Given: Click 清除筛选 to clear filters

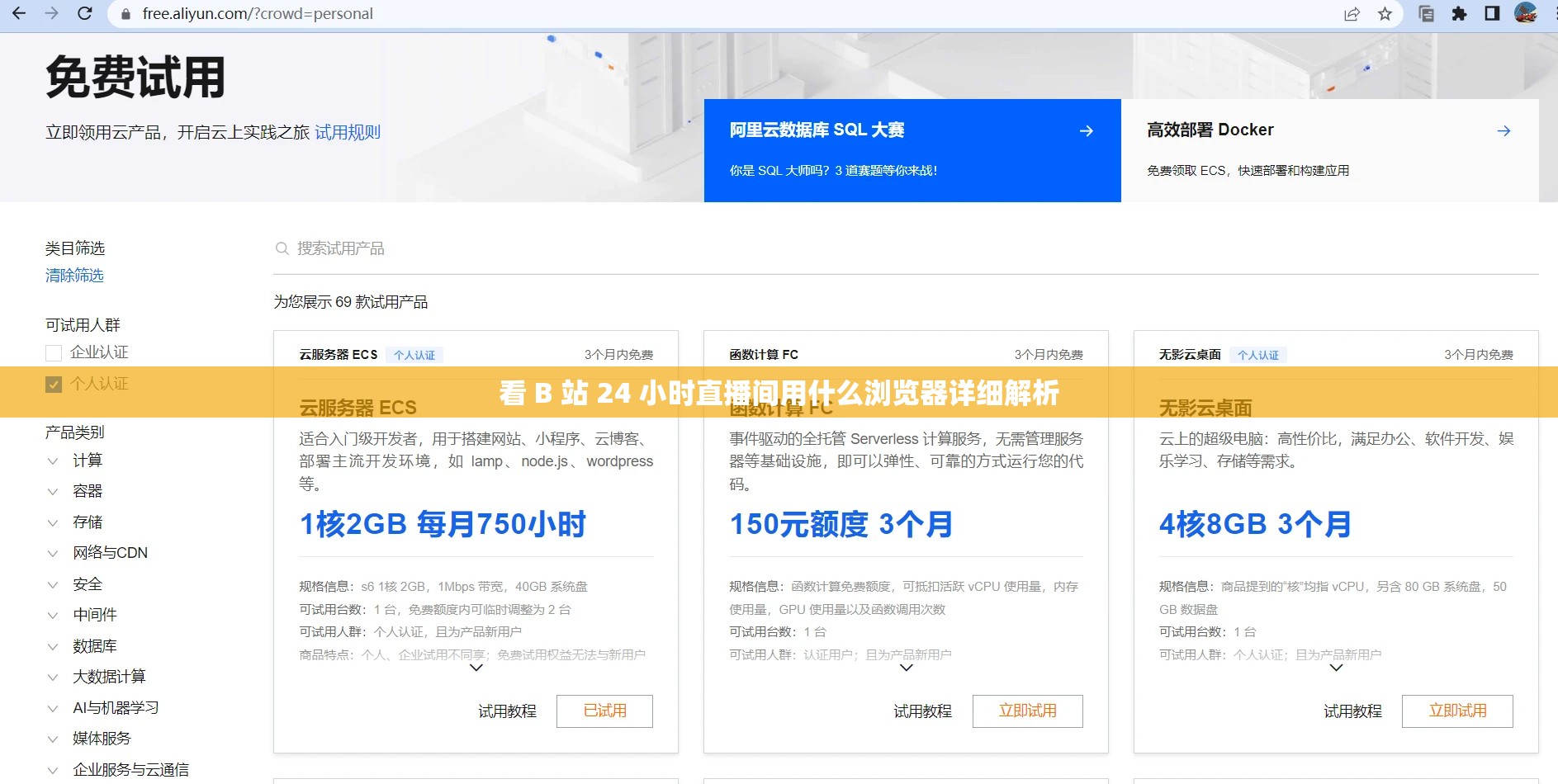Looking at the screenshot, I should [74, 276].
